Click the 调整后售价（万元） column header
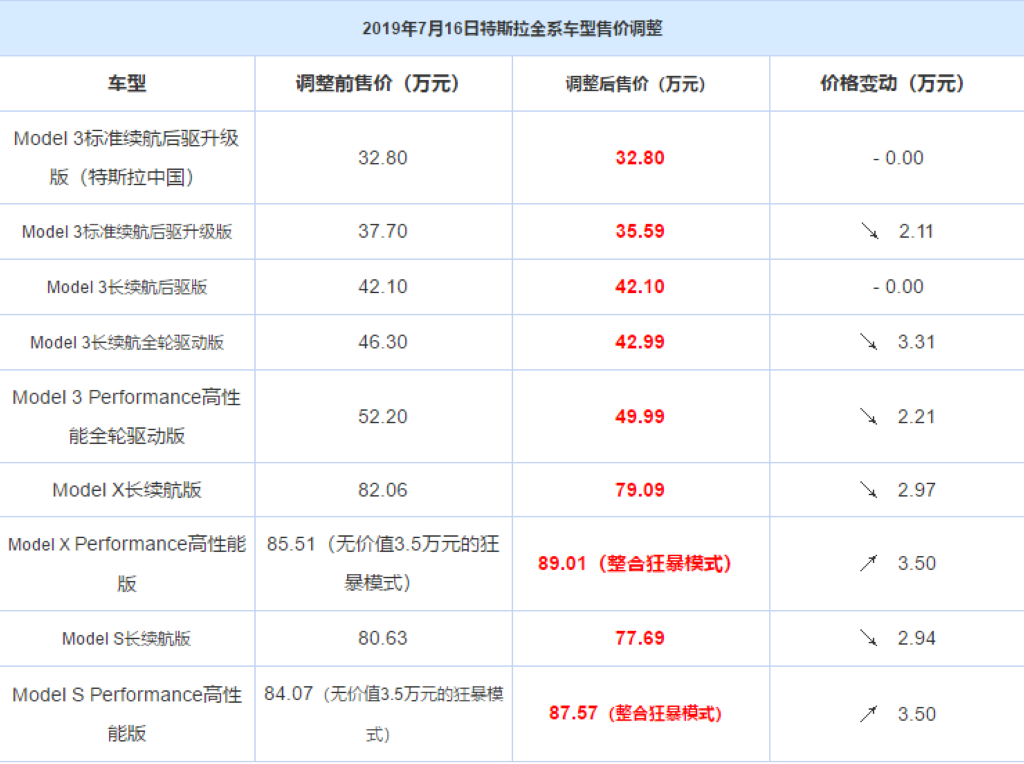1024x764 pixels. 635,84
